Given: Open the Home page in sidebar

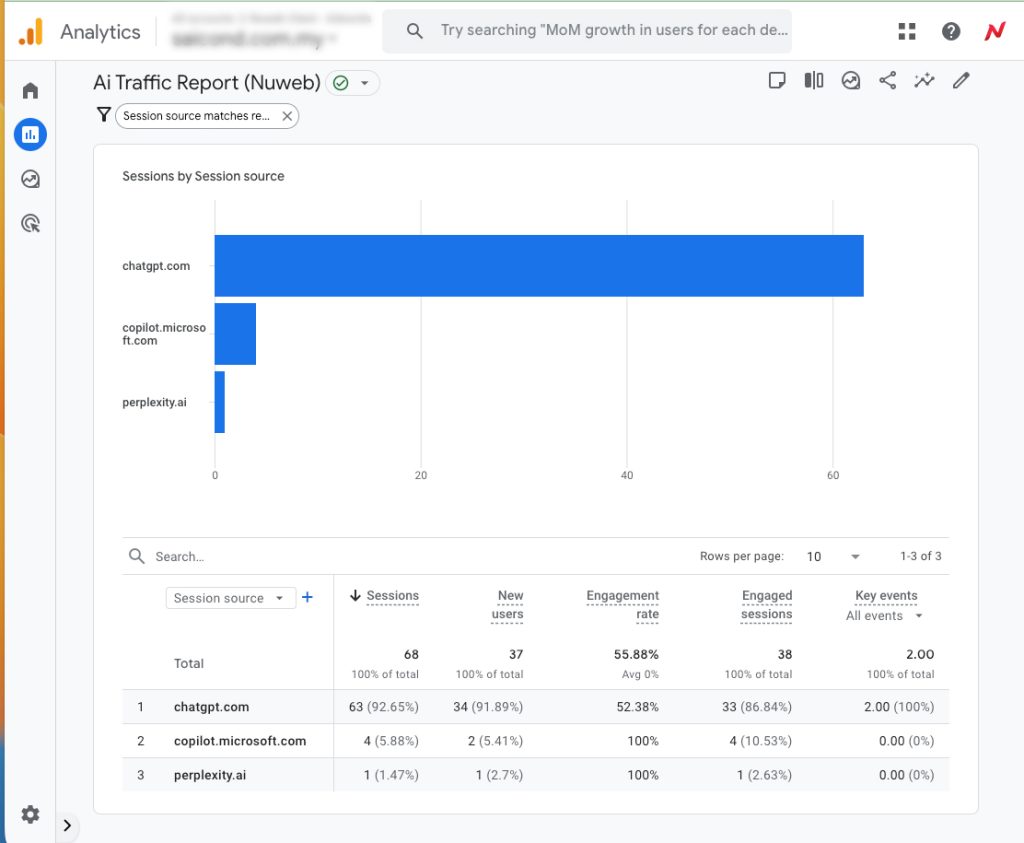Looking at the screenshot, I should click(30, 91).
